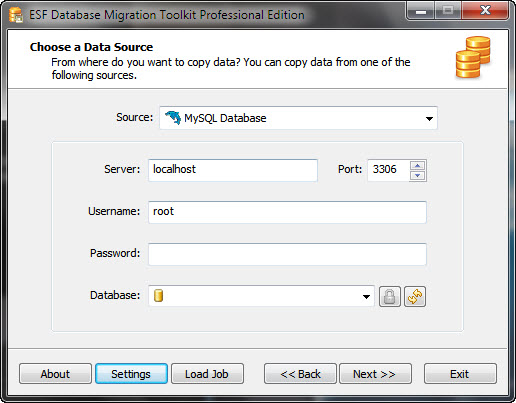Viewport: 516px width, 403px height.
Task: Click the app icon in title bar
Action: tap(15, 15)
